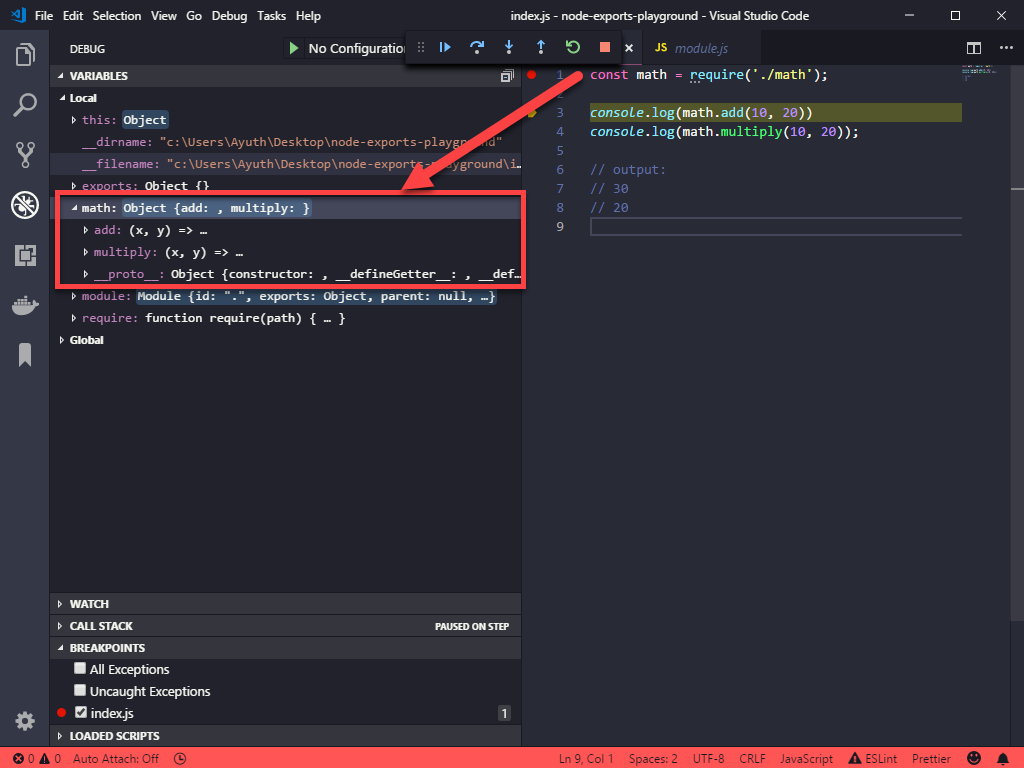Open the No Configuration dropdown

(356, 47)
